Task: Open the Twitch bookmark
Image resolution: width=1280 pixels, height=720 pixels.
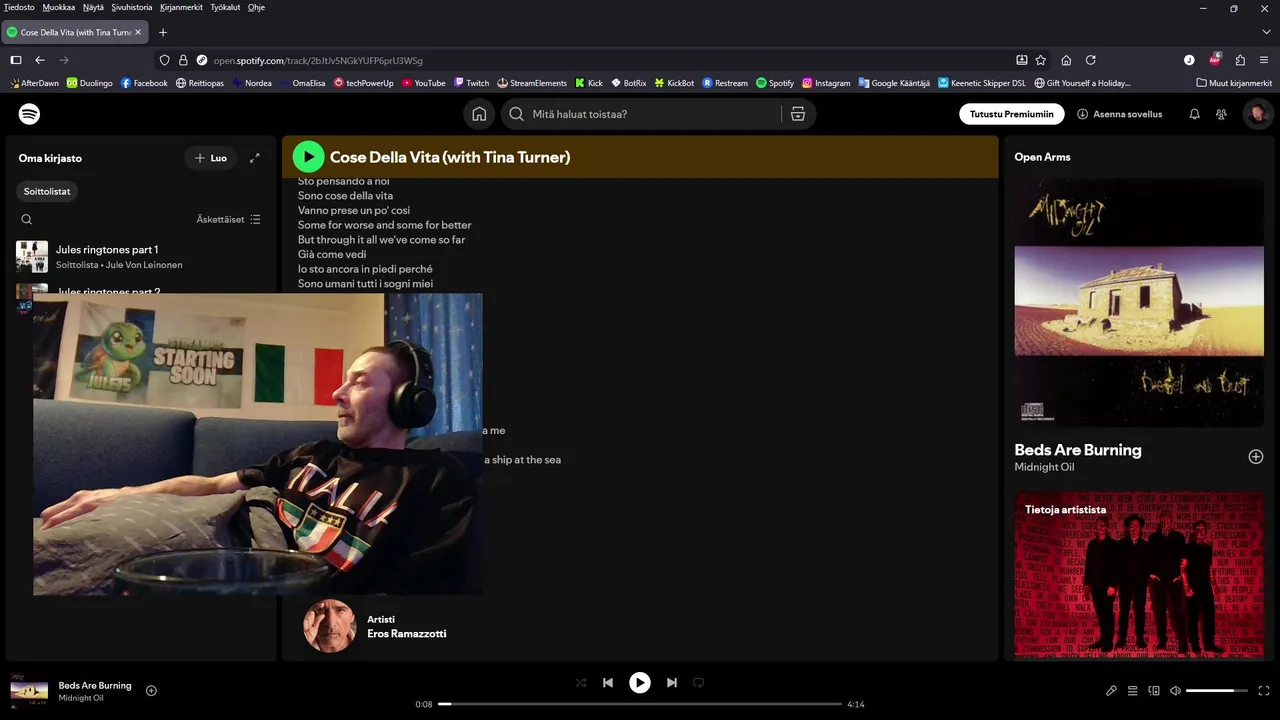Action: [471, 83]
